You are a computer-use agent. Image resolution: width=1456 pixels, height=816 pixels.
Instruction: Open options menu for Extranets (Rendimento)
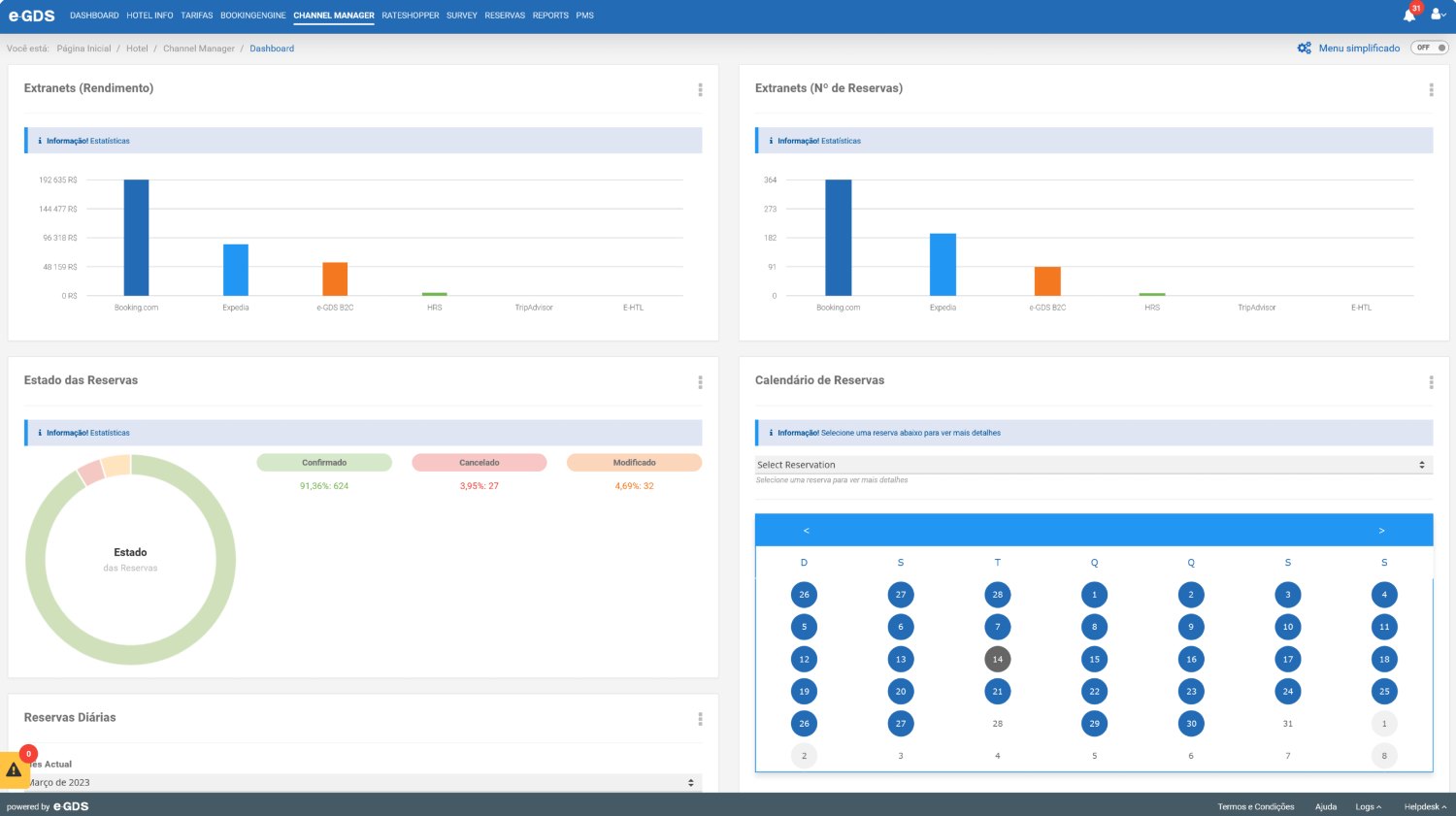700,89
